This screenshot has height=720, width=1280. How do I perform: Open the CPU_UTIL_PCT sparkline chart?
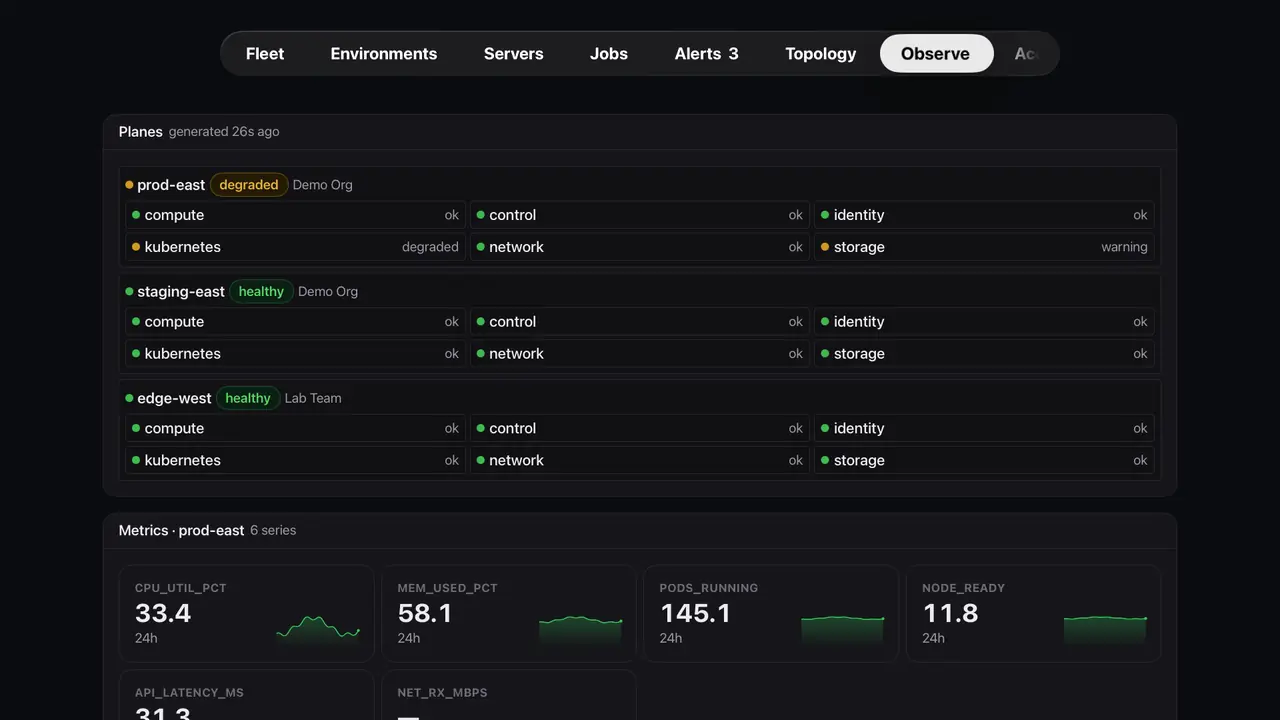[318, 629]
